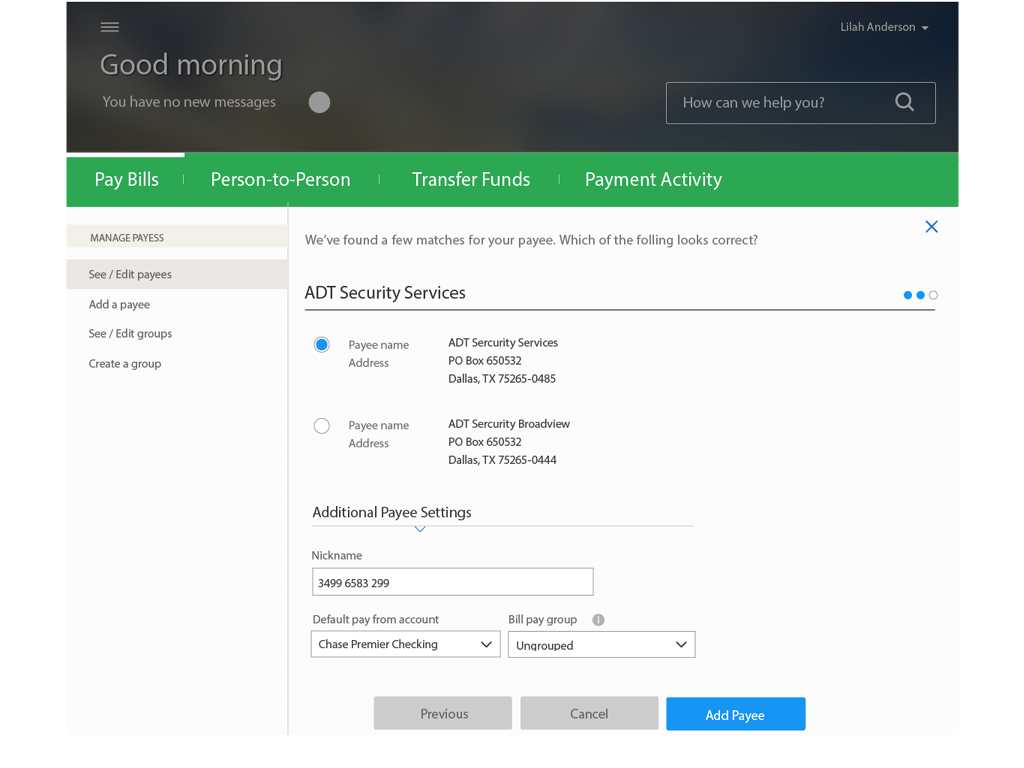Open Create a group in sidebar
1024x768 pixels.
tap(125, 364)
